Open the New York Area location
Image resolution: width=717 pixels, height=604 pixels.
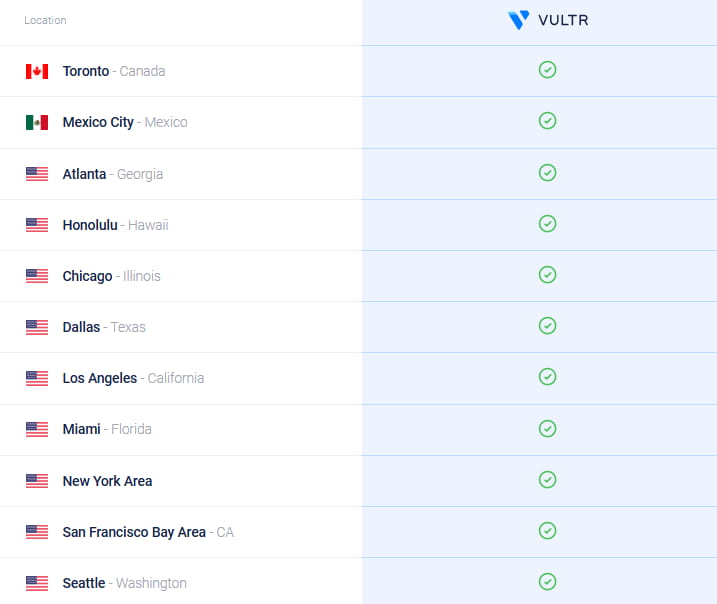[x=107, y=481]
